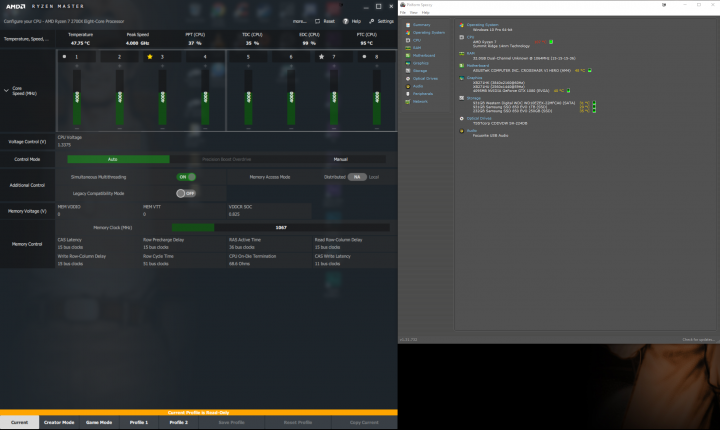The image size is (720, 430).
Task: Click Copy Current button
Action: pos(364,423)
